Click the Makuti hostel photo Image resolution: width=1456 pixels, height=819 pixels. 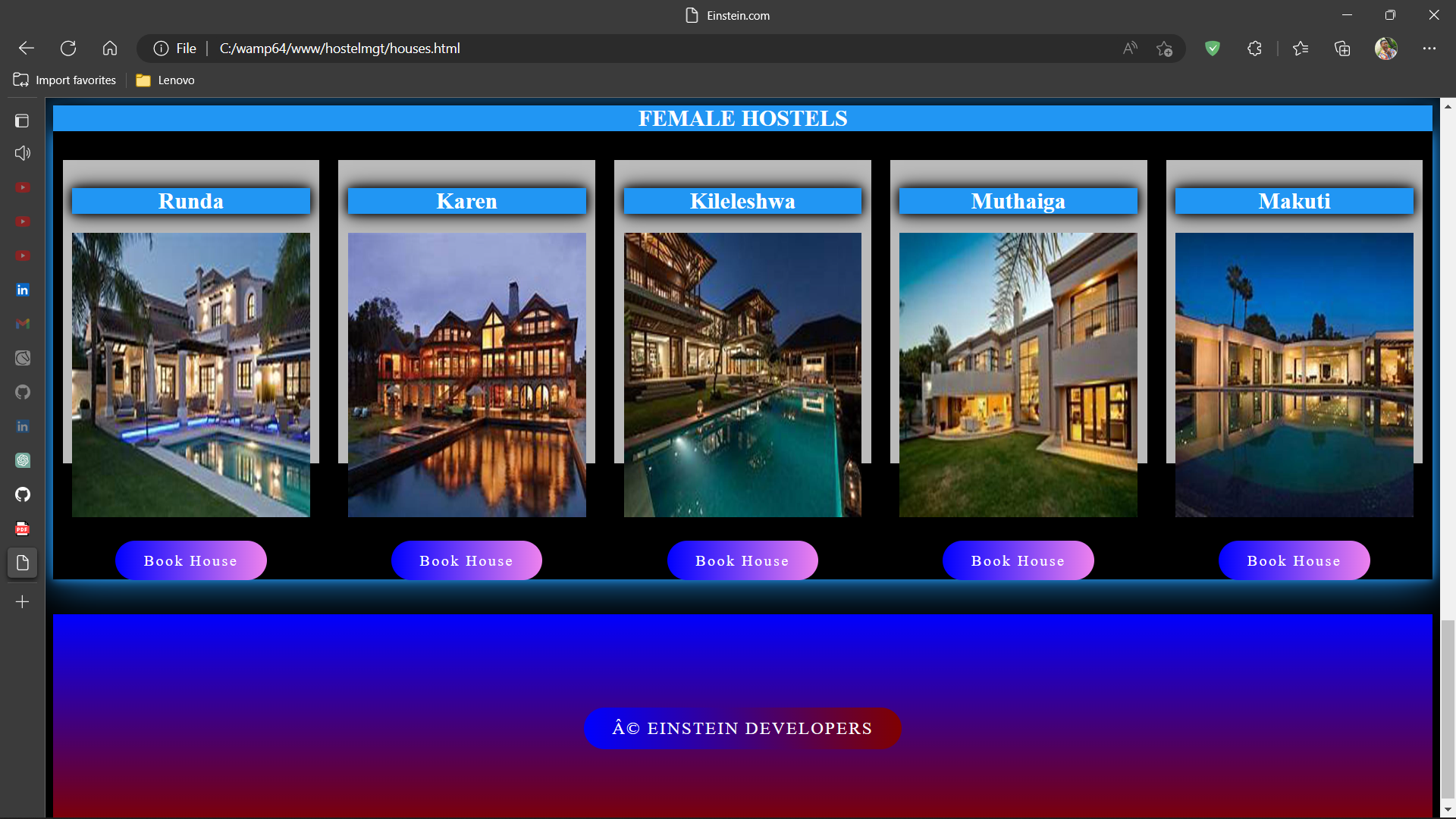tap(1294, 375)
